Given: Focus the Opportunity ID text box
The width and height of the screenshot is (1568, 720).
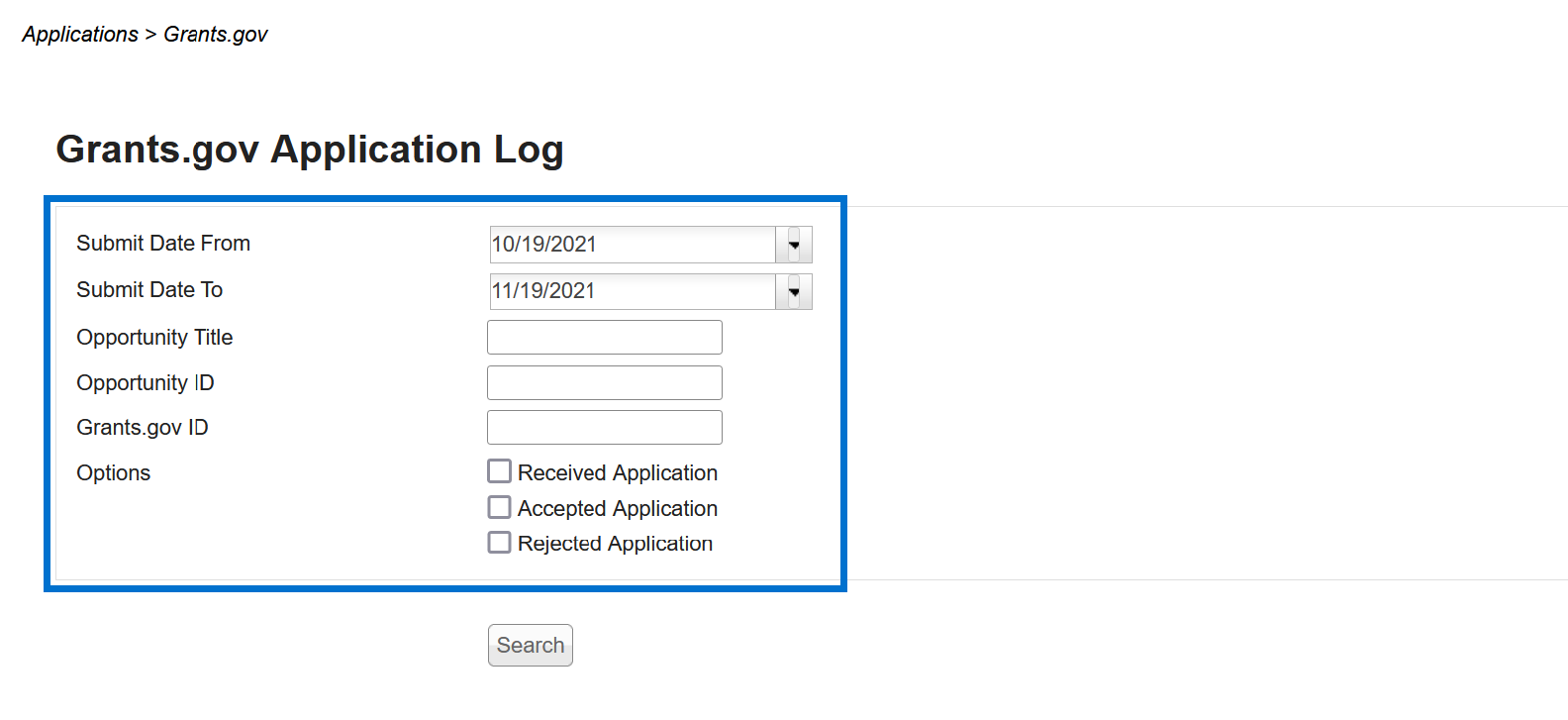Looking at the screenshot, I should (605, 382).
